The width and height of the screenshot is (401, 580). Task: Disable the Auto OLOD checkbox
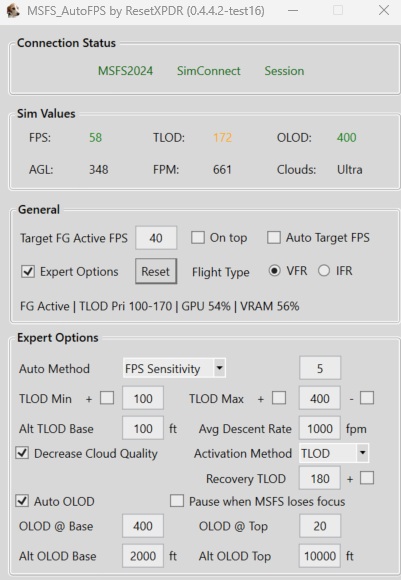22,501
